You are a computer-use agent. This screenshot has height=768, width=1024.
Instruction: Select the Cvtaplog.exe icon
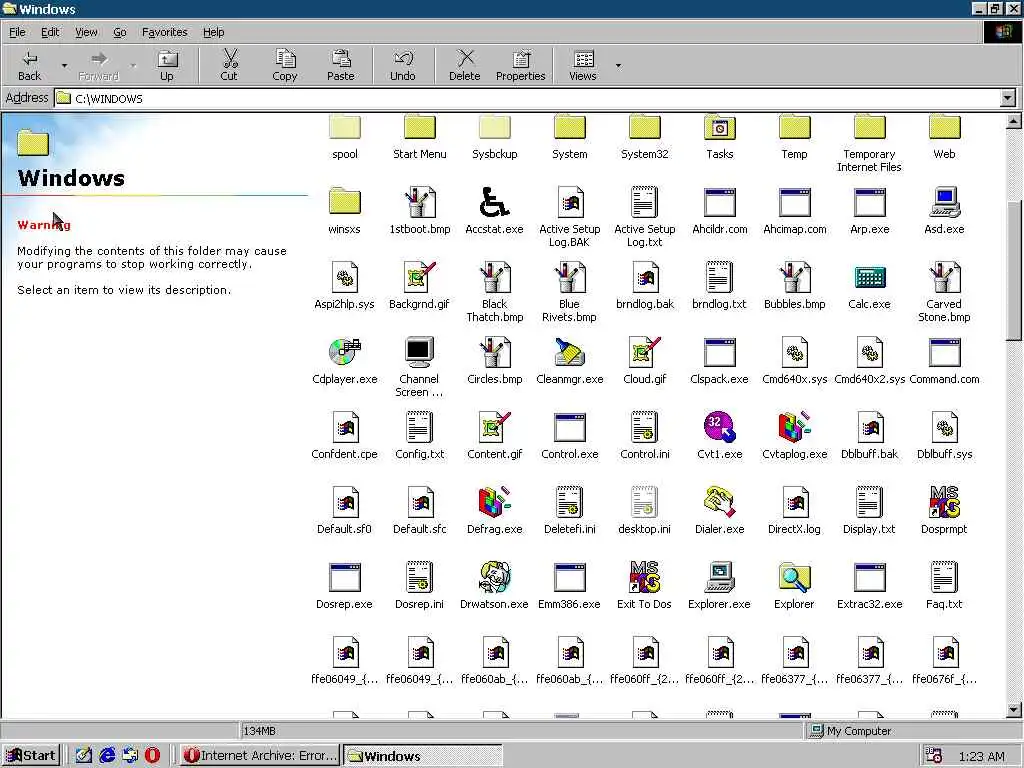pyautogui.click(x=794, y=427)
